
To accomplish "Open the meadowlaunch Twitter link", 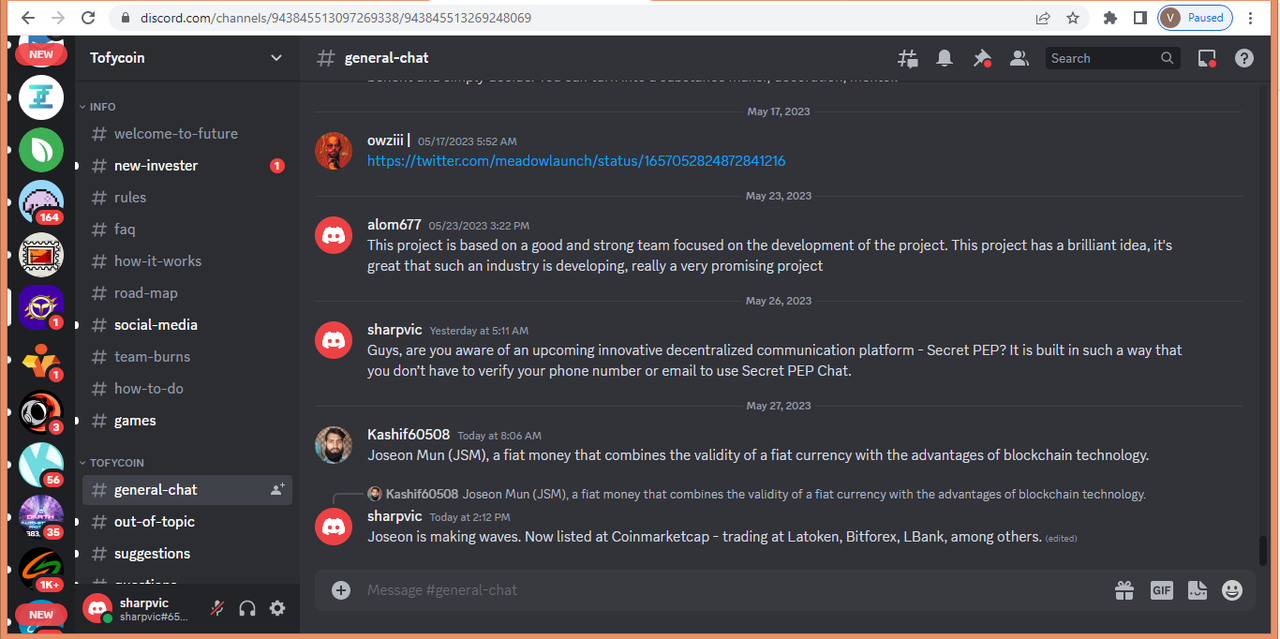I will pyautogui.click(x=576, y=161).
